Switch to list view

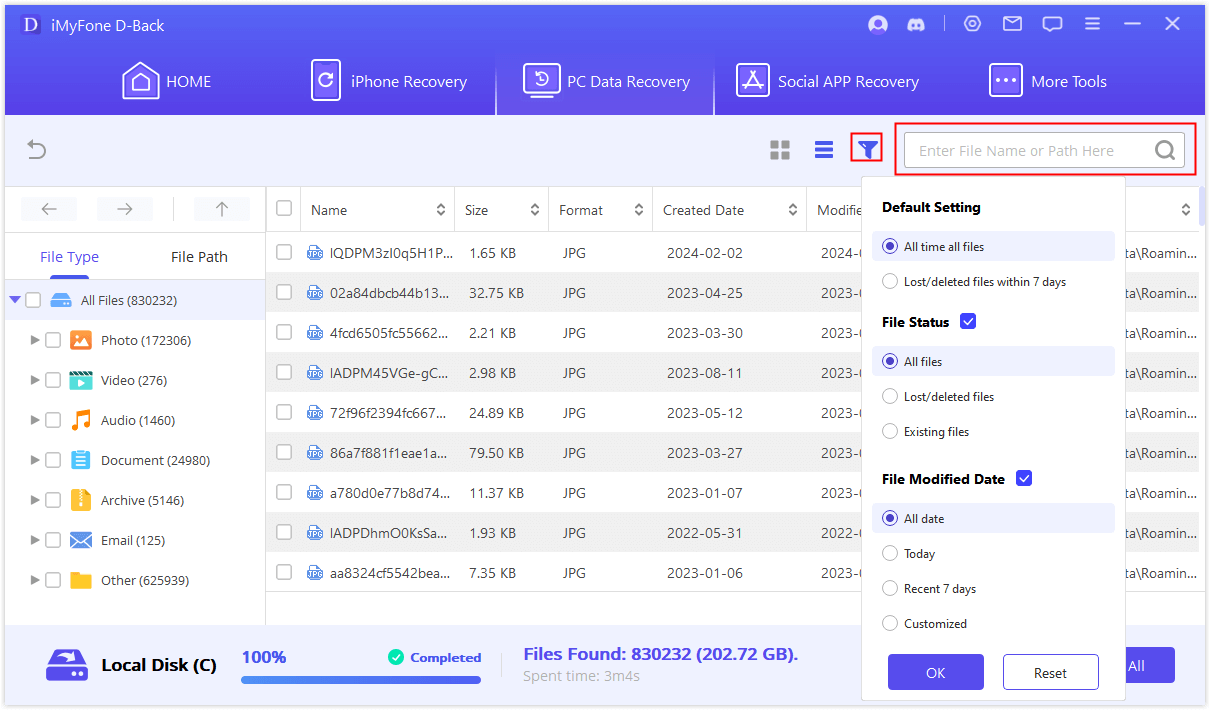pyautogui.click(x=824, y=150)
